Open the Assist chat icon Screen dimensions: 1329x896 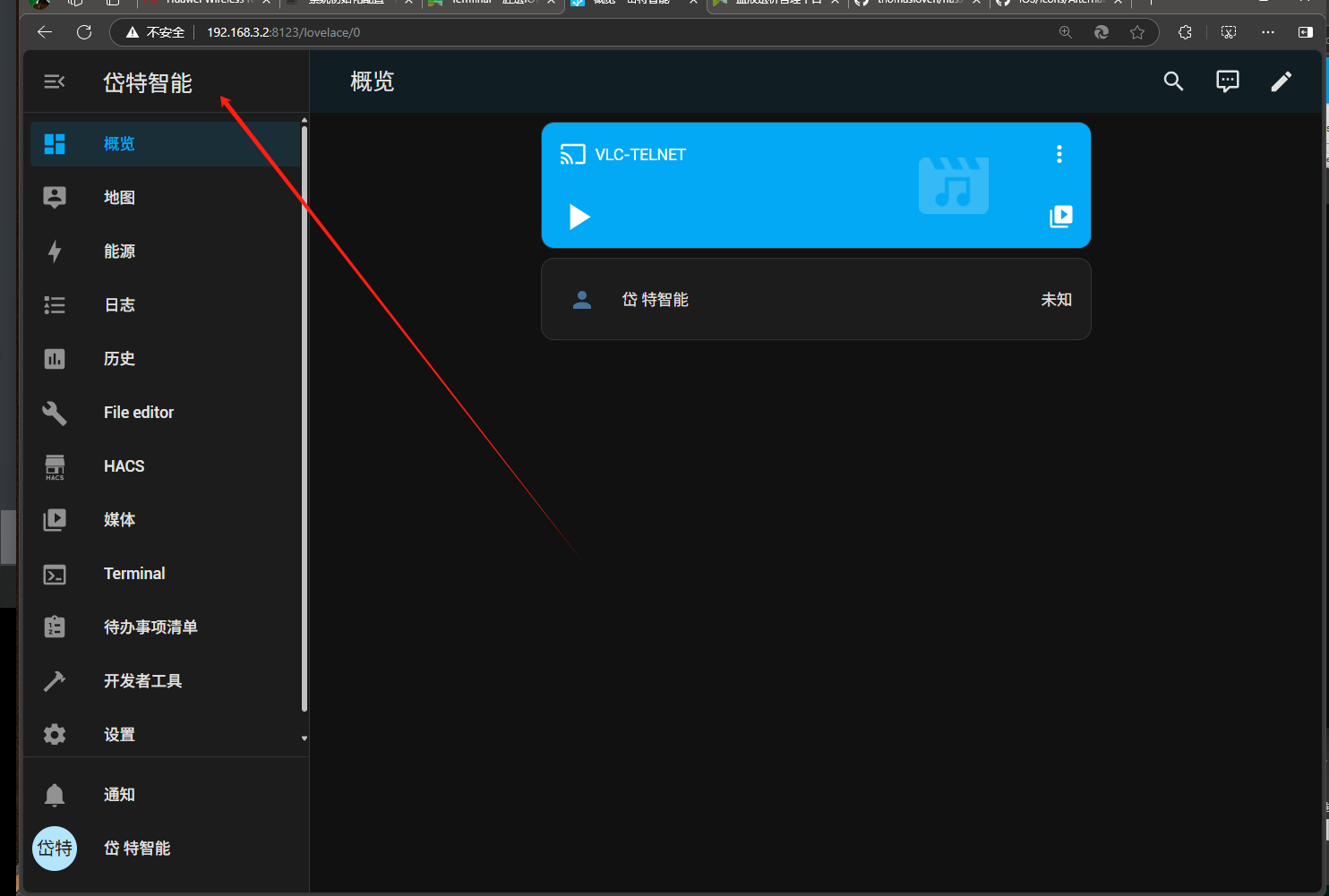click(x=1227, y=81)
